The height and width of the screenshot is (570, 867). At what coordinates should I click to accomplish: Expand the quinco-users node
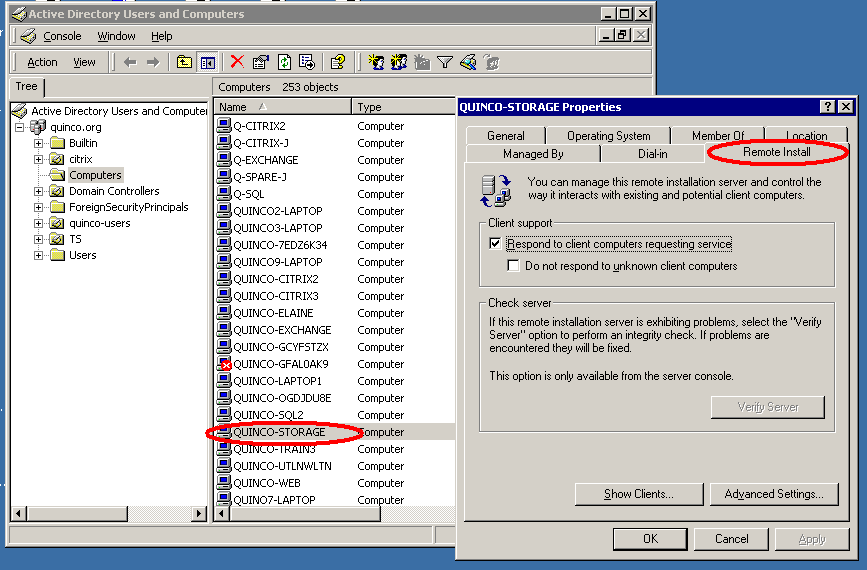tap(38, 223)
